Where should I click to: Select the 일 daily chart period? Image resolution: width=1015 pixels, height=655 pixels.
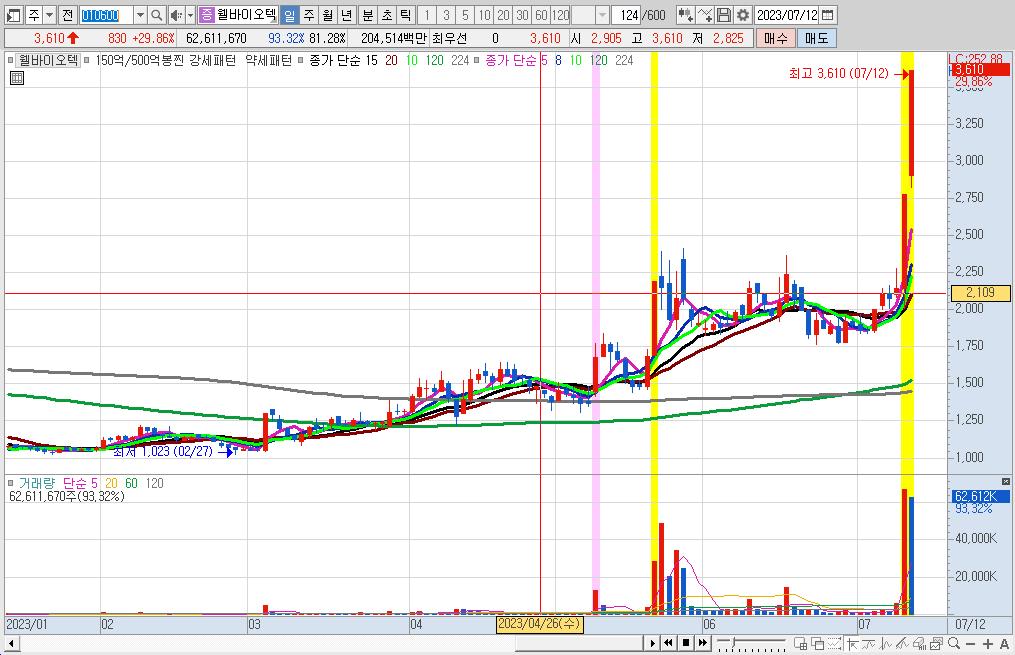[x=289, y=15]
